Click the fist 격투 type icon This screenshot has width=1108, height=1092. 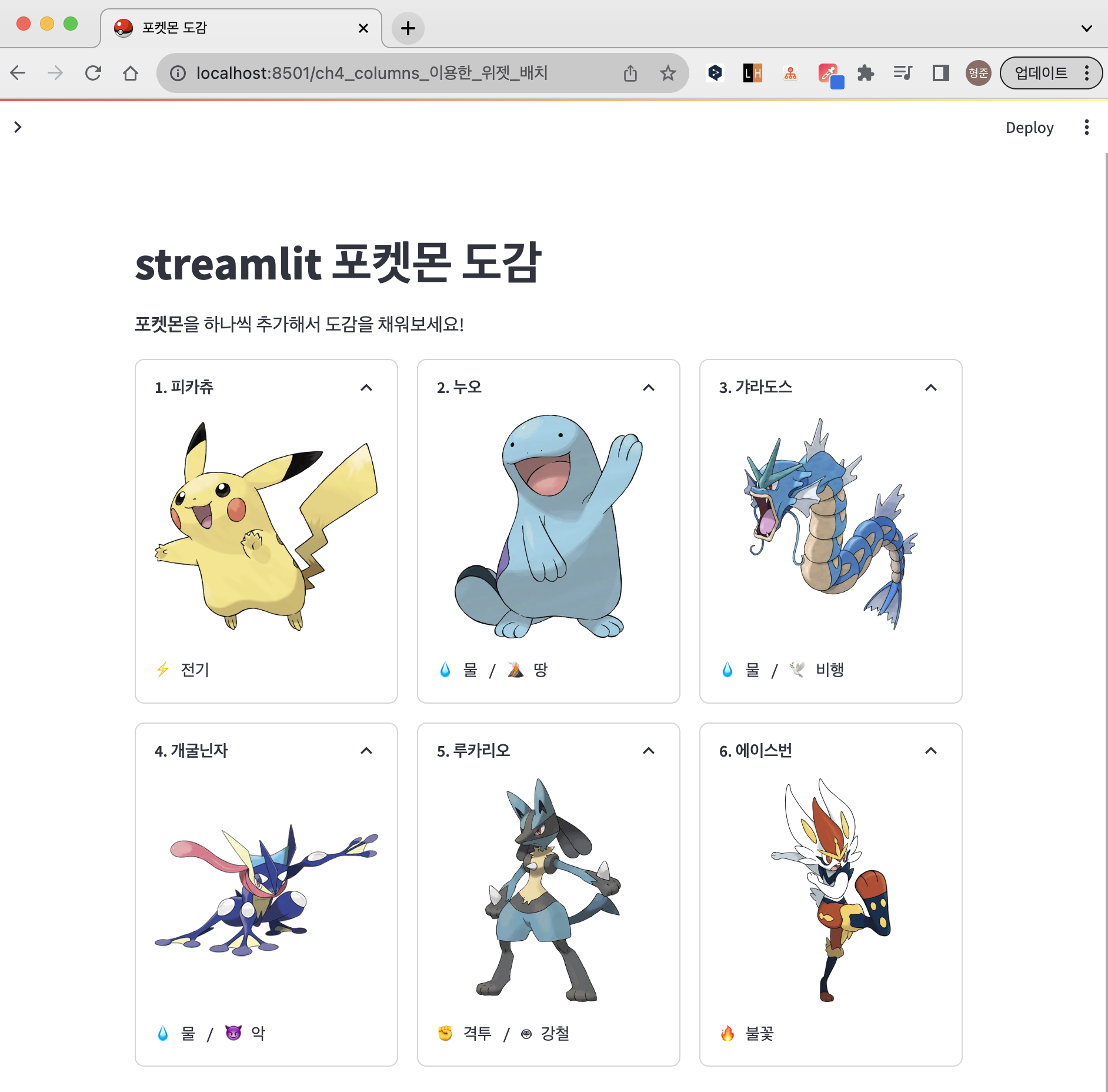(x=445, y=1033)
